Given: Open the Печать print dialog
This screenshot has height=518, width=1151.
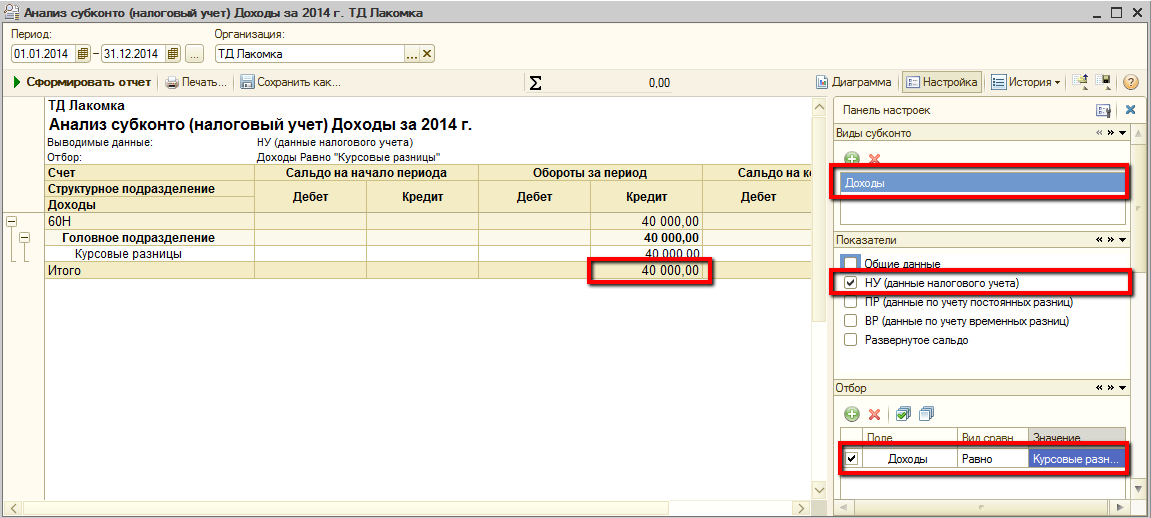Looking at the screenshot, I should point(196,82).
